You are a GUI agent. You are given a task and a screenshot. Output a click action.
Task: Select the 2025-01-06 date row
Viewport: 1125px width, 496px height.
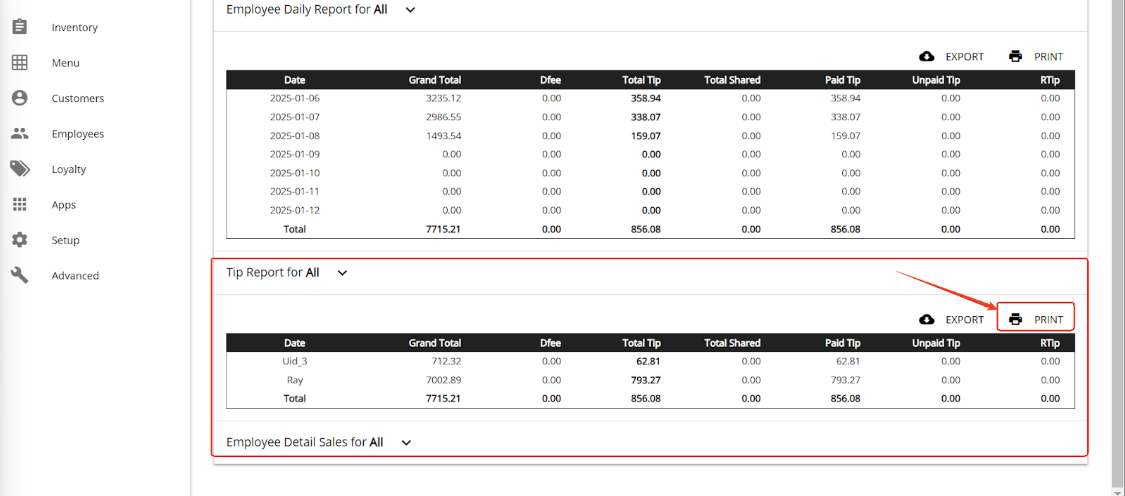(x=650, y=98)
